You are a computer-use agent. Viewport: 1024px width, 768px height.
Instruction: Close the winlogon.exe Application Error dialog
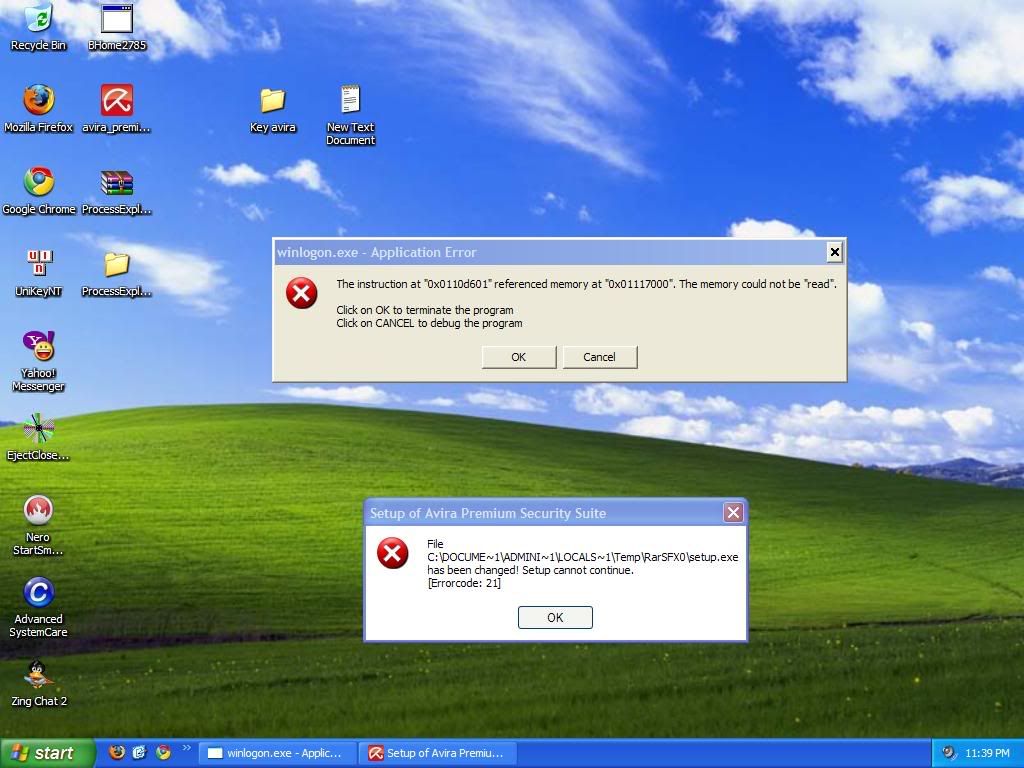(834, 252)
